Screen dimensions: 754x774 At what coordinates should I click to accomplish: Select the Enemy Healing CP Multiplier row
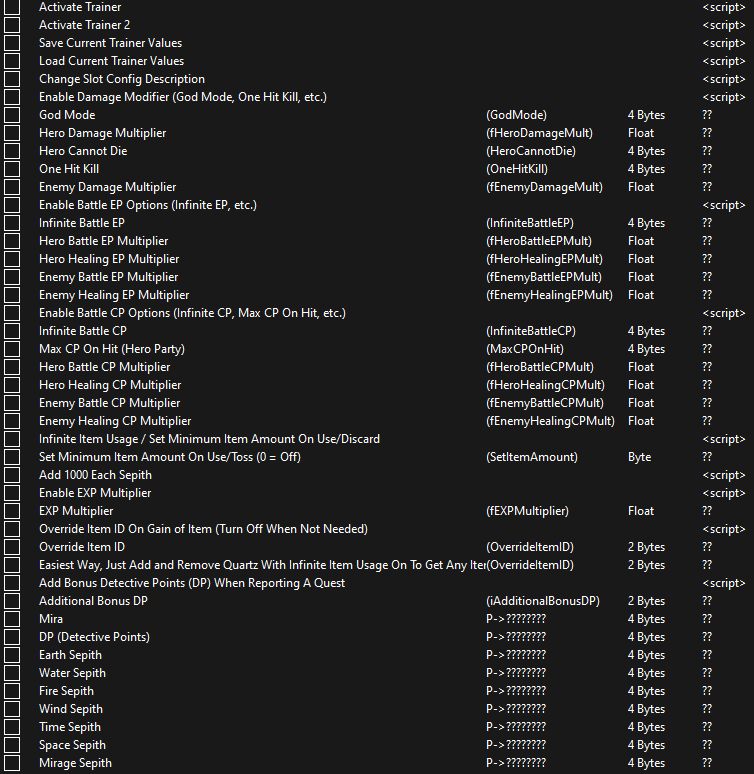click(115, 421)
